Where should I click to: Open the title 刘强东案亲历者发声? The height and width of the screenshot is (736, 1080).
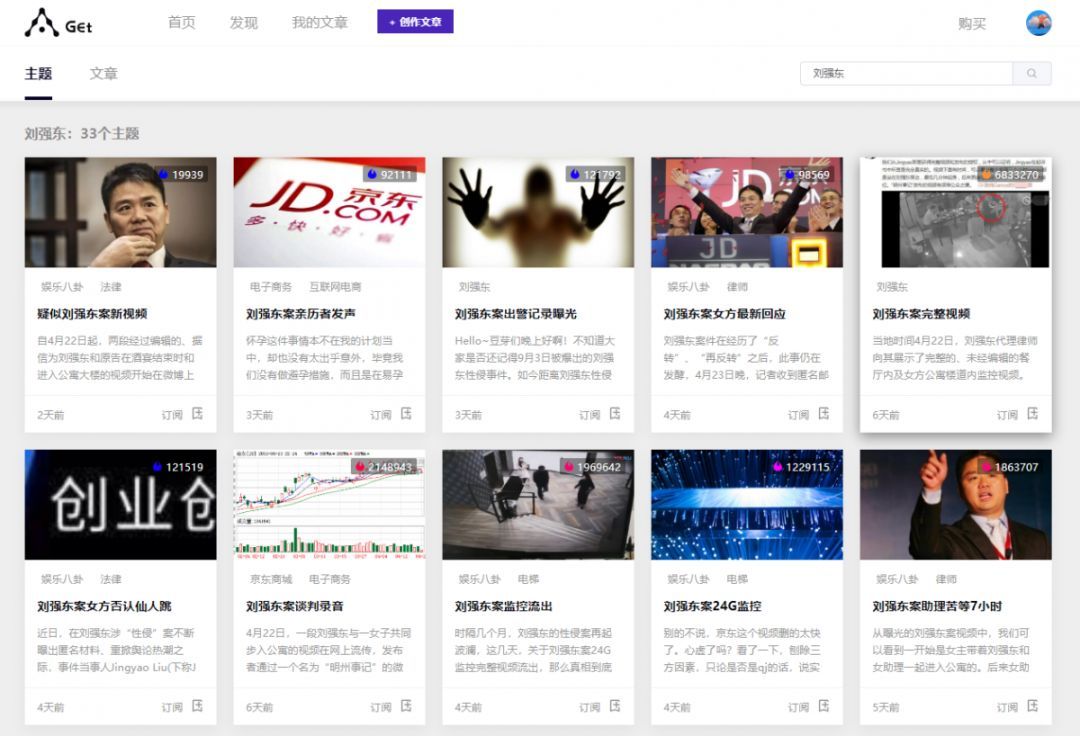(x=301, y=313)
